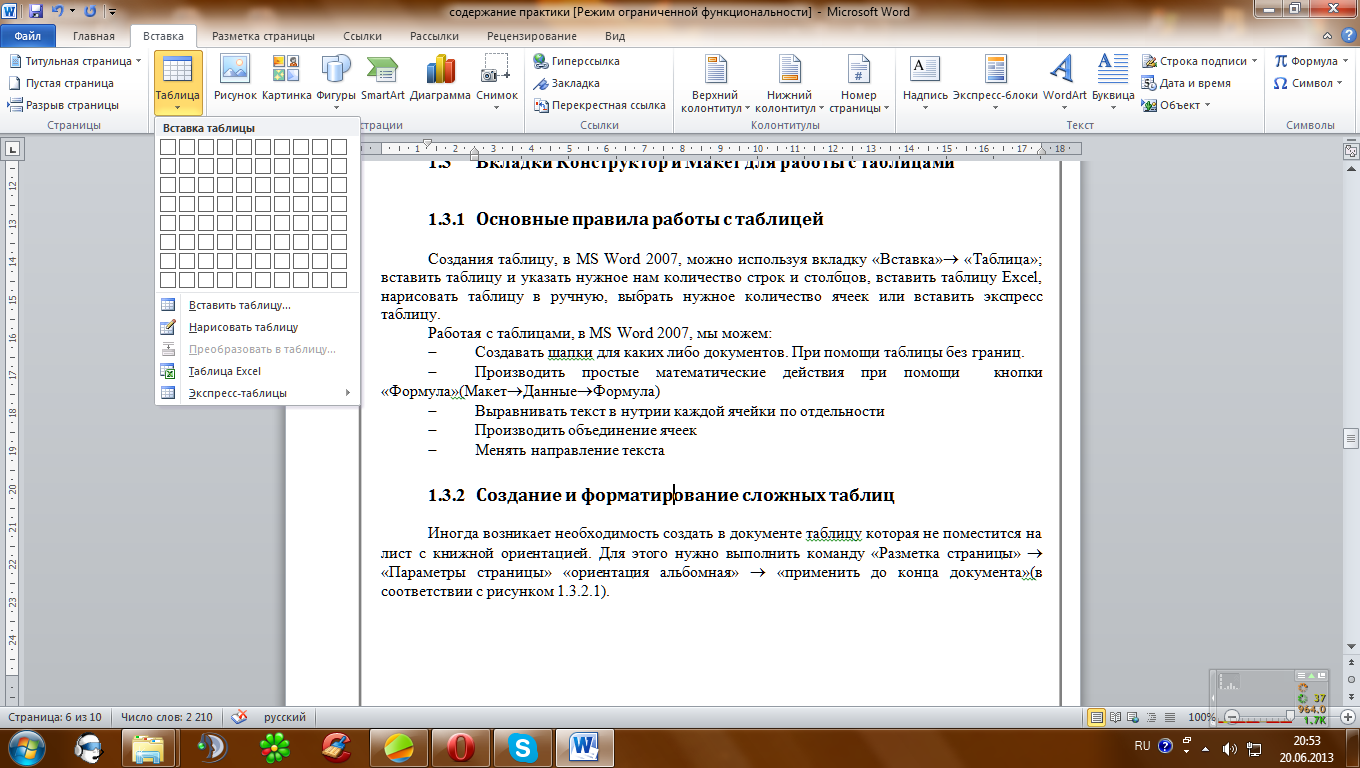Switch to the Главная tab
Viewport: 1360px width, 768px height.
93,36
